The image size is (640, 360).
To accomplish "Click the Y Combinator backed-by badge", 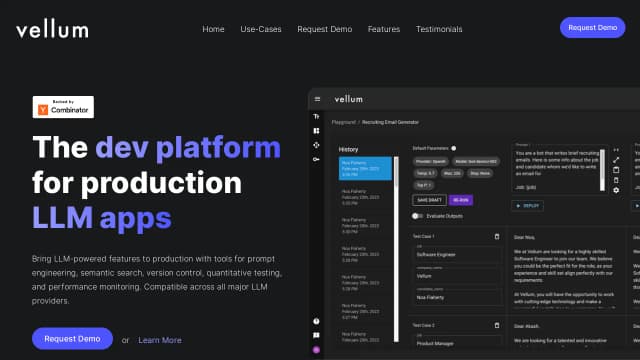I will pos(63,107).
